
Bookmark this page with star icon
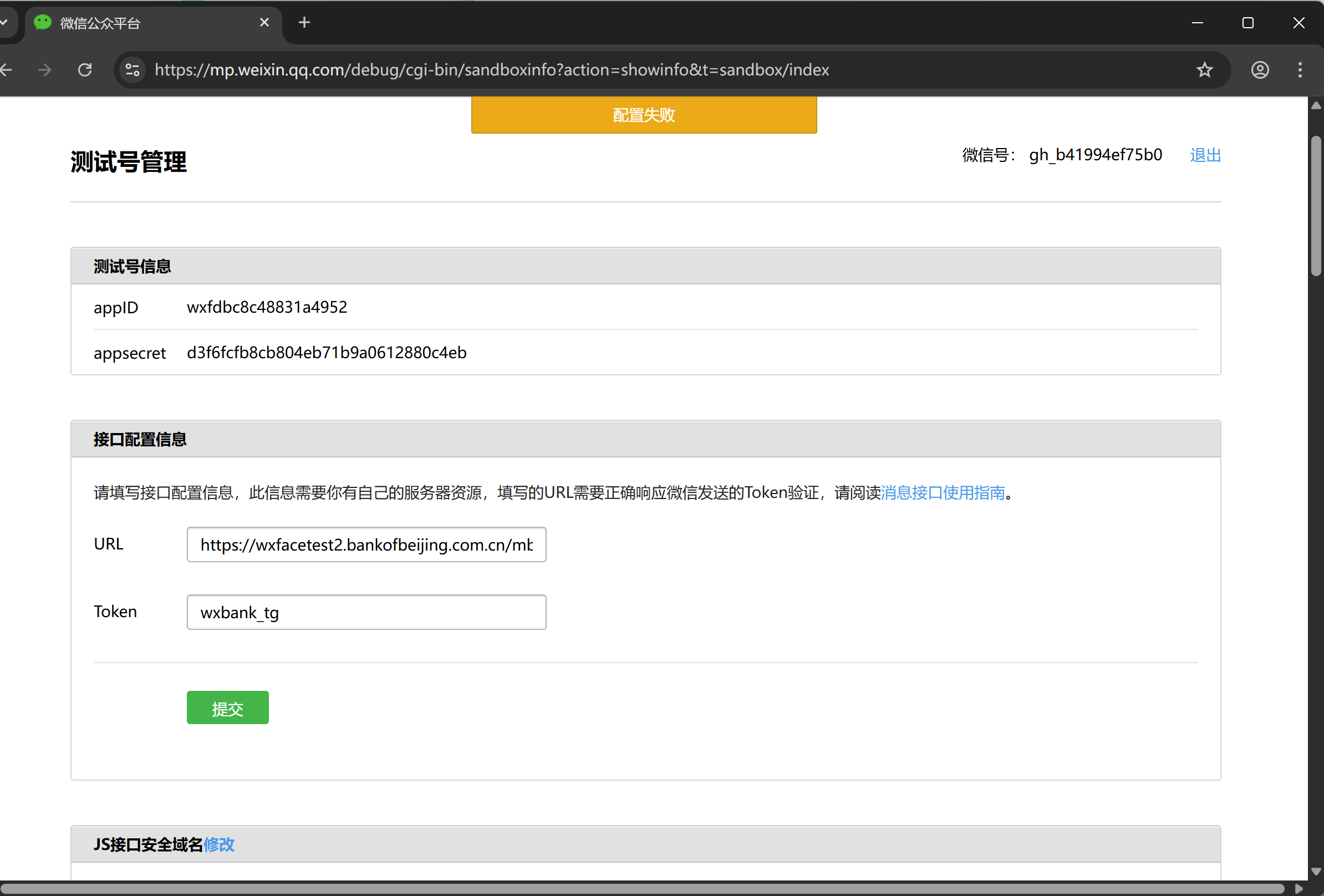[1204, 69]
